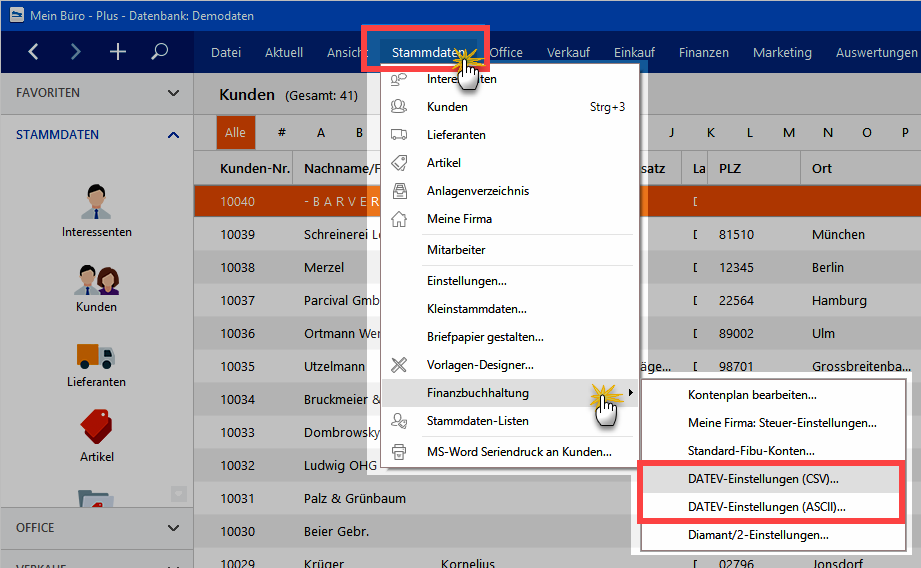Select customer row 10030 Beier Gebr.

pos(557,531)
